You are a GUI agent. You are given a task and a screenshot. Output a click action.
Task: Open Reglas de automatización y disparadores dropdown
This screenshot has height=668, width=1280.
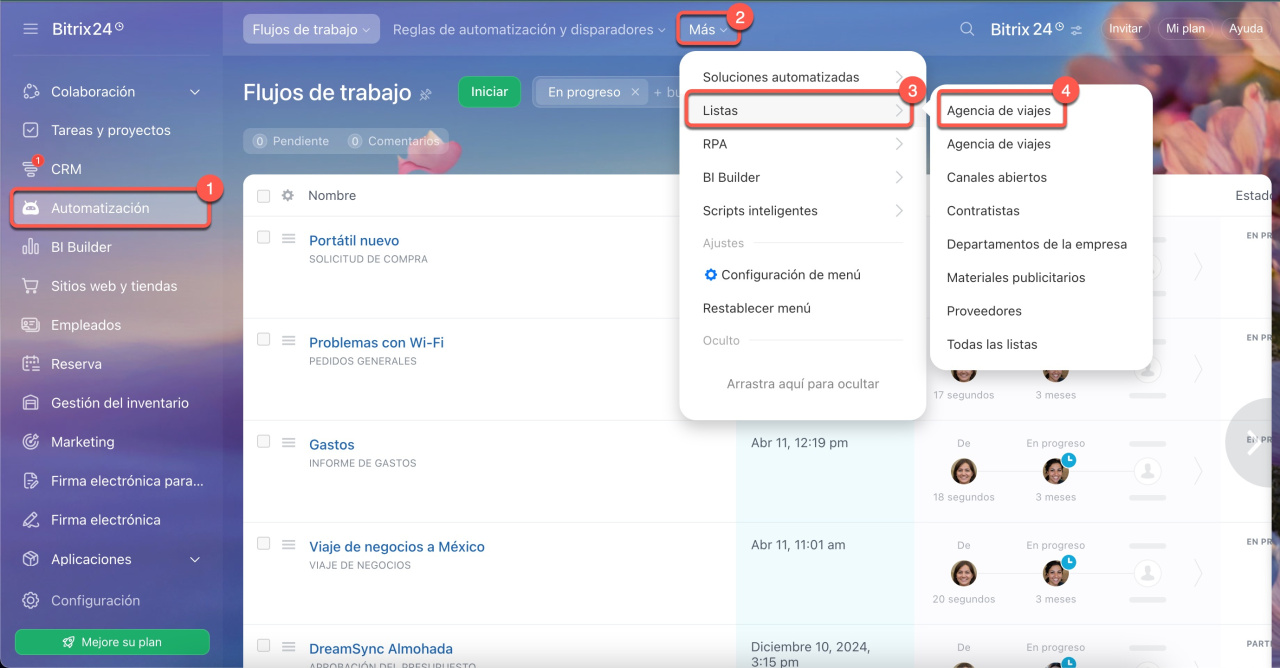coord(529,29)
